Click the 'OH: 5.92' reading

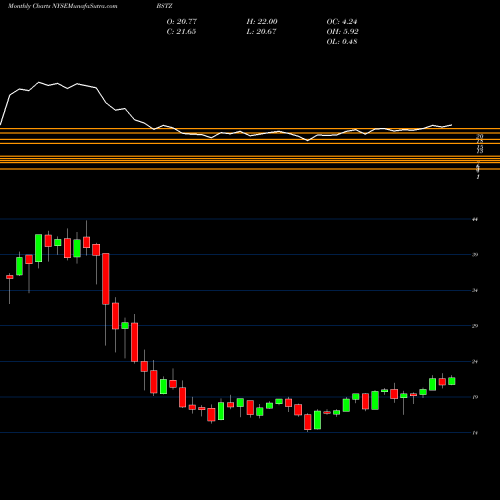point(342,31)
